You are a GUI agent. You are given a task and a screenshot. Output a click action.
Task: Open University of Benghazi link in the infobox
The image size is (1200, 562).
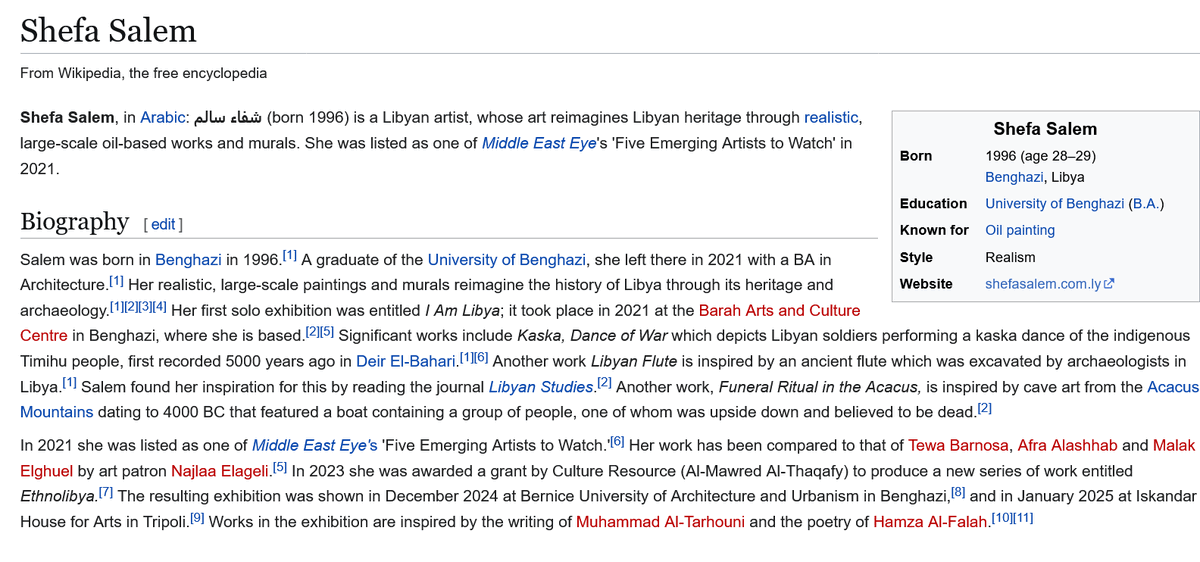pyautogui.click(x=1055, y=203)
